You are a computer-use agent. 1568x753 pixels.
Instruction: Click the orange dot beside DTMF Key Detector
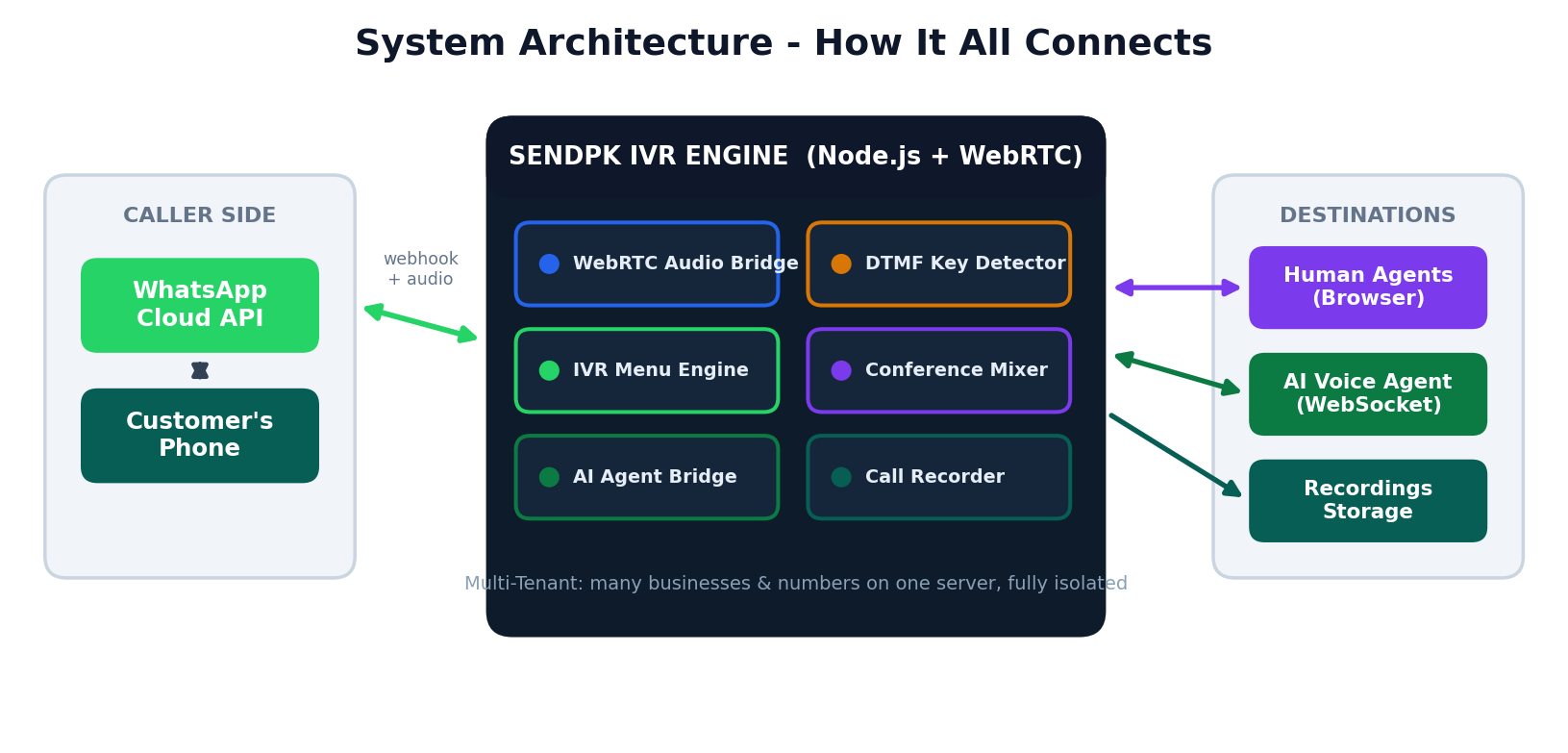click(x=841, y=264)
